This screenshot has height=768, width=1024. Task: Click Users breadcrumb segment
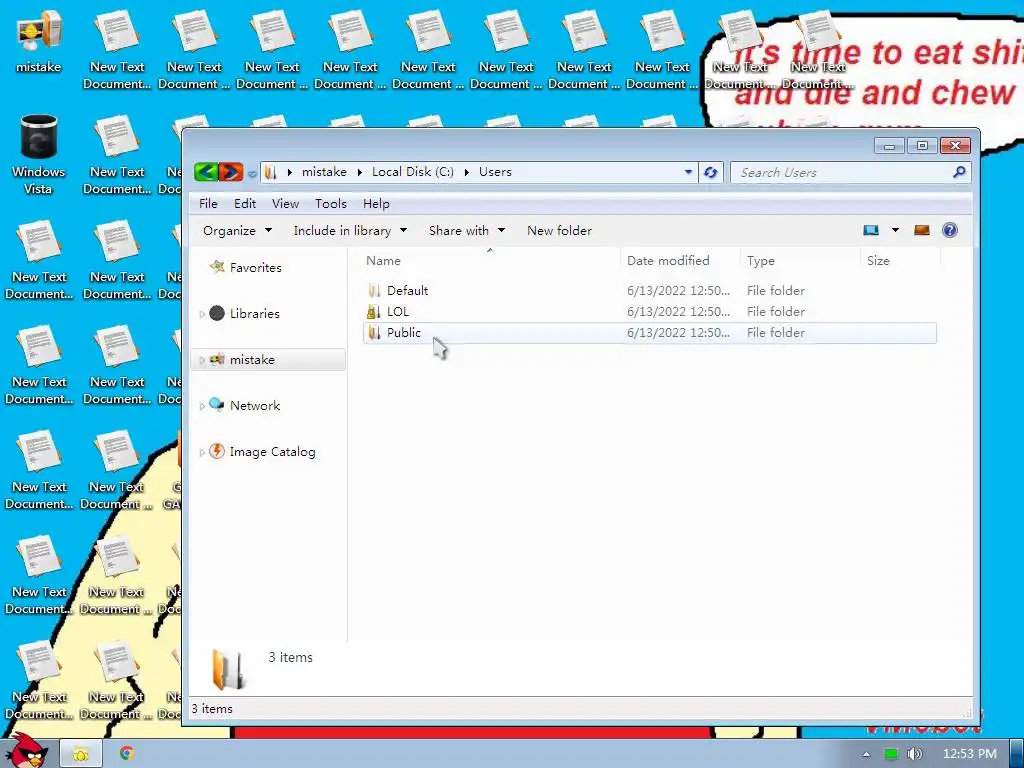(x=495, y=172)
